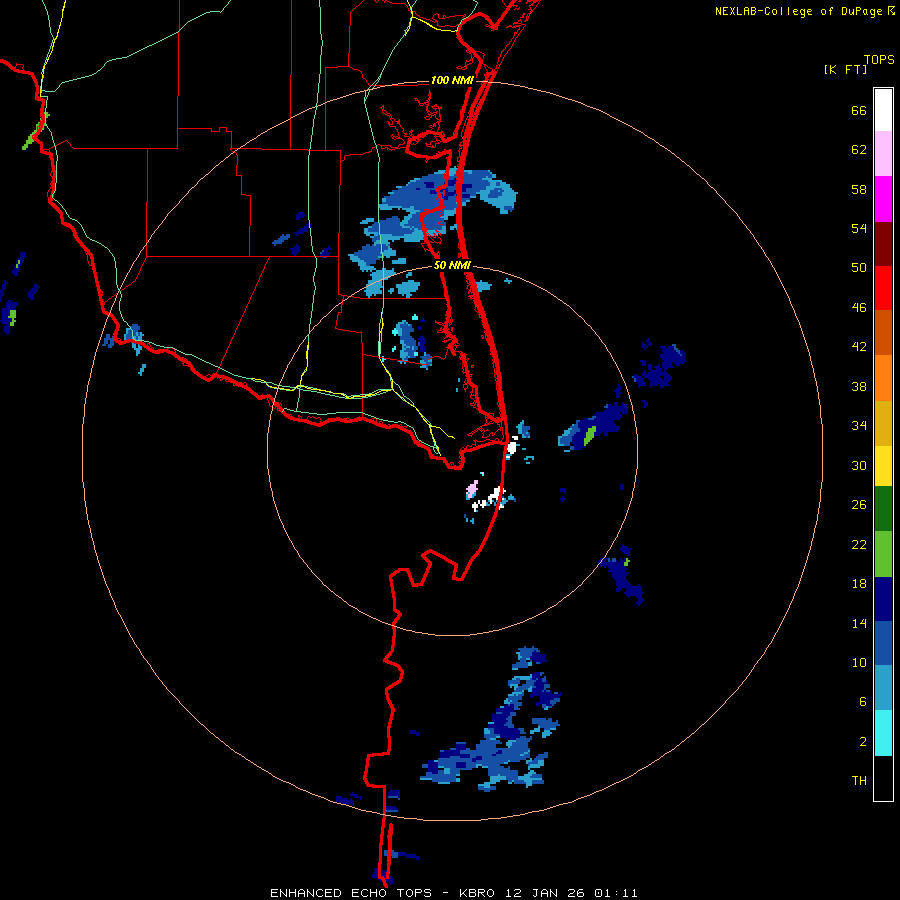Viewport: 900px width, 900px height.
Task: Click the legend value 2
Action: pyautogui.click(x=863, y=742)
